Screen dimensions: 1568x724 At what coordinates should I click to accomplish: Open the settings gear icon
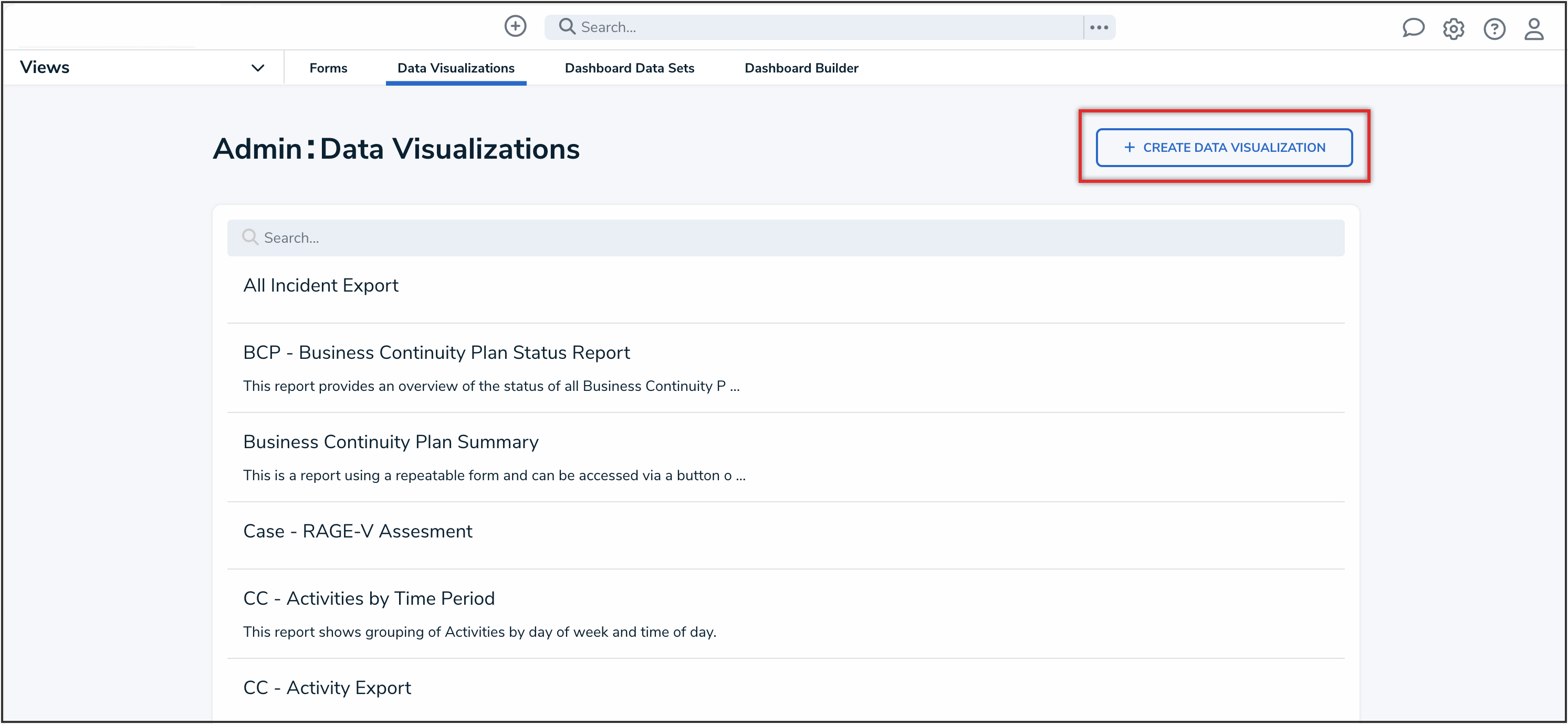[1454, 28]
